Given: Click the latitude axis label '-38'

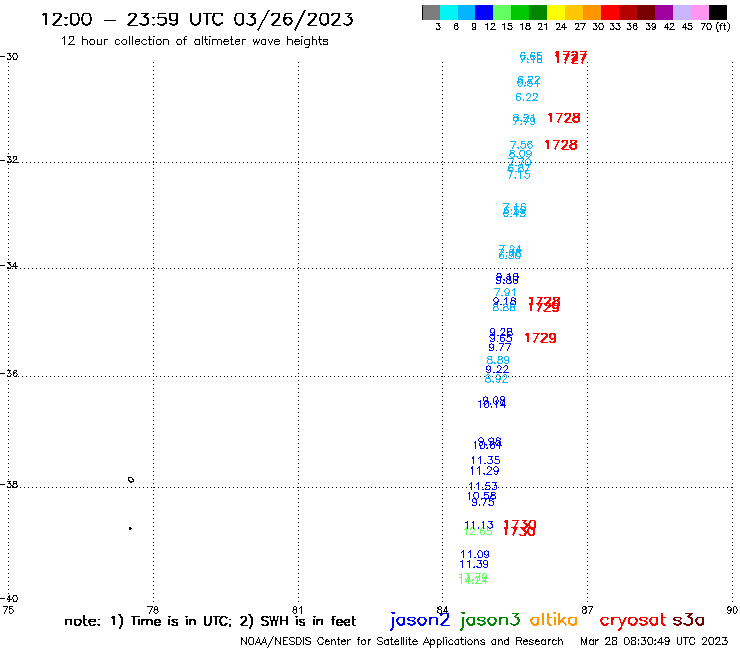Looking at the screenshot, I should pos(9,484).
